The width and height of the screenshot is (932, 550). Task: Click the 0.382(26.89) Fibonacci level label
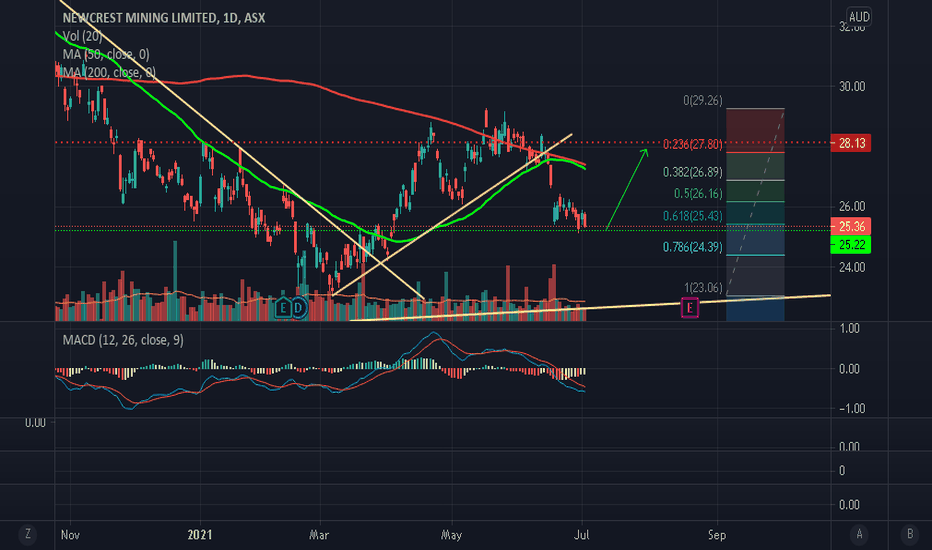[692, 172]
